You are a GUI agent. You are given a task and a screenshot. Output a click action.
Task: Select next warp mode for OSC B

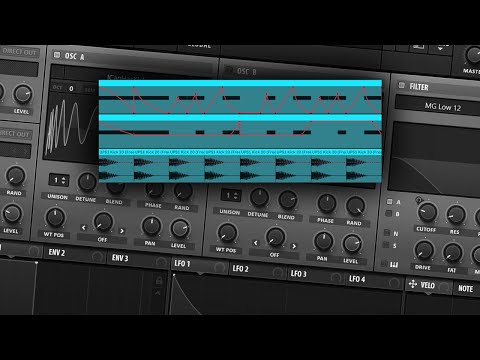tap(294, 246)
